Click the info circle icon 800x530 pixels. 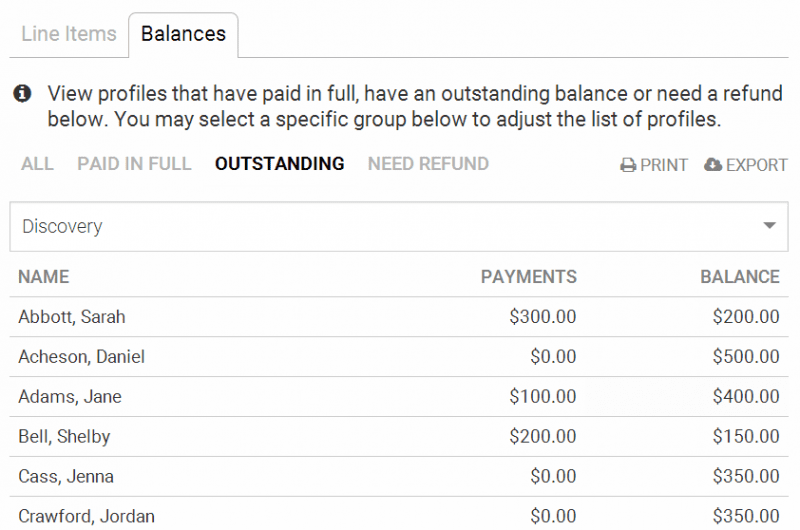coord(22,94)
